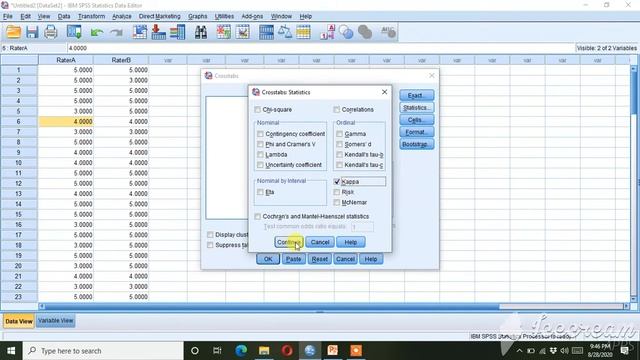
Task: Click the Bootstrap button in Crosstabs
Action: pyautogui.click(x=417, y=144)
